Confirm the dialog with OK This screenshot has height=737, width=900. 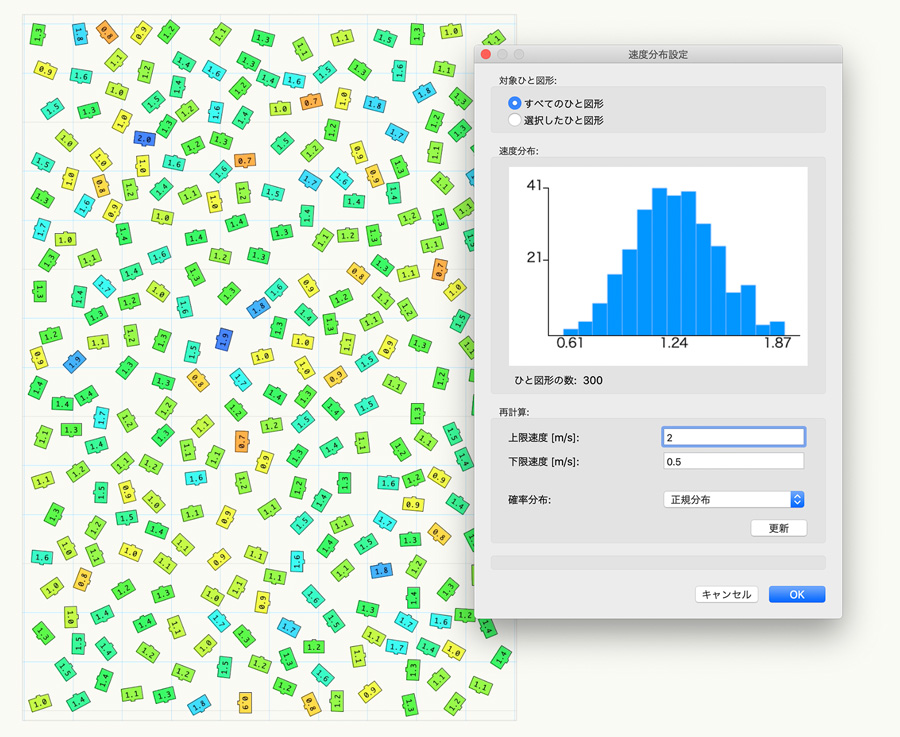point(797,594)
